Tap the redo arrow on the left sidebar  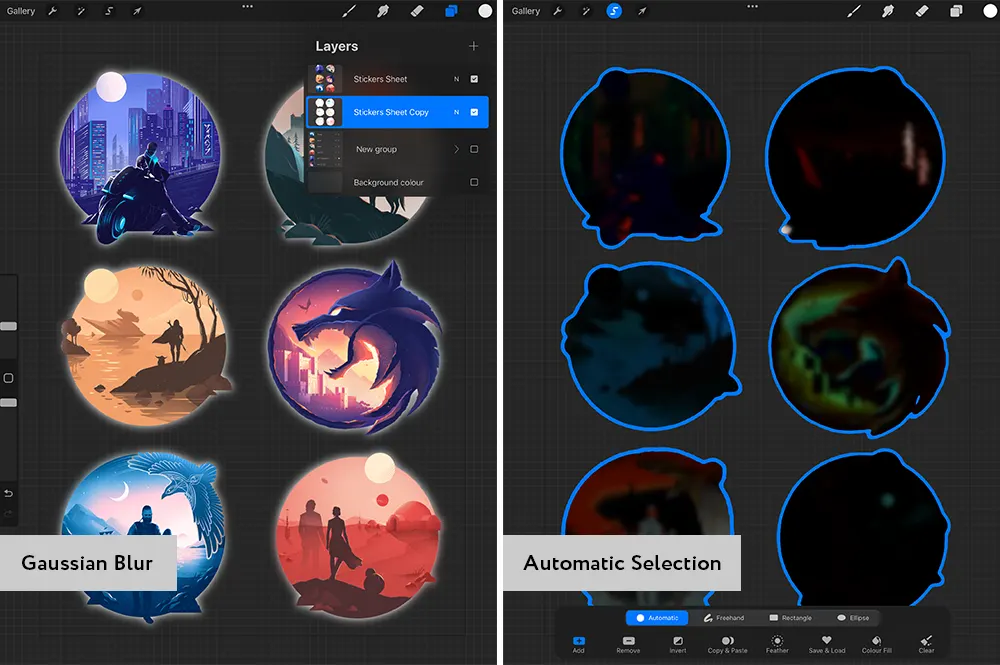(8, 513)
